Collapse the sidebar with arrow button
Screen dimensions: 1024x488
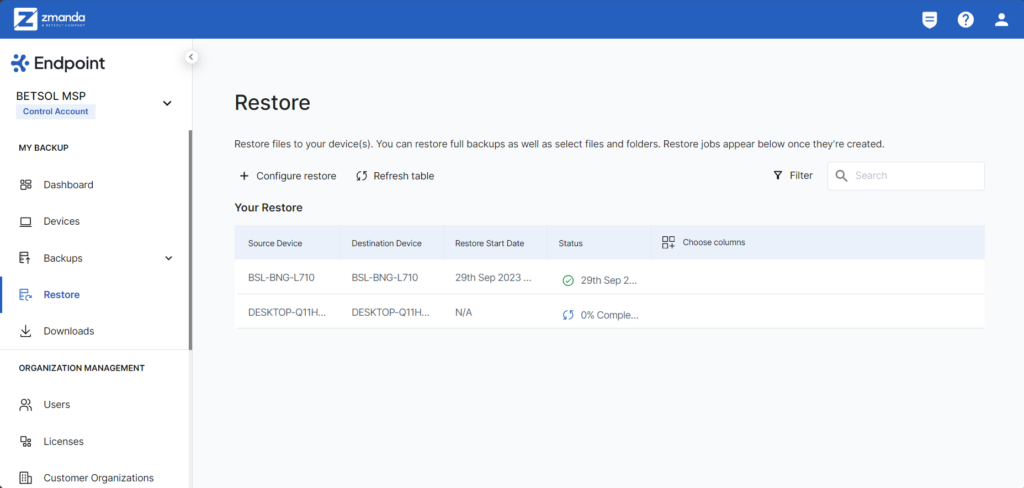191,57
